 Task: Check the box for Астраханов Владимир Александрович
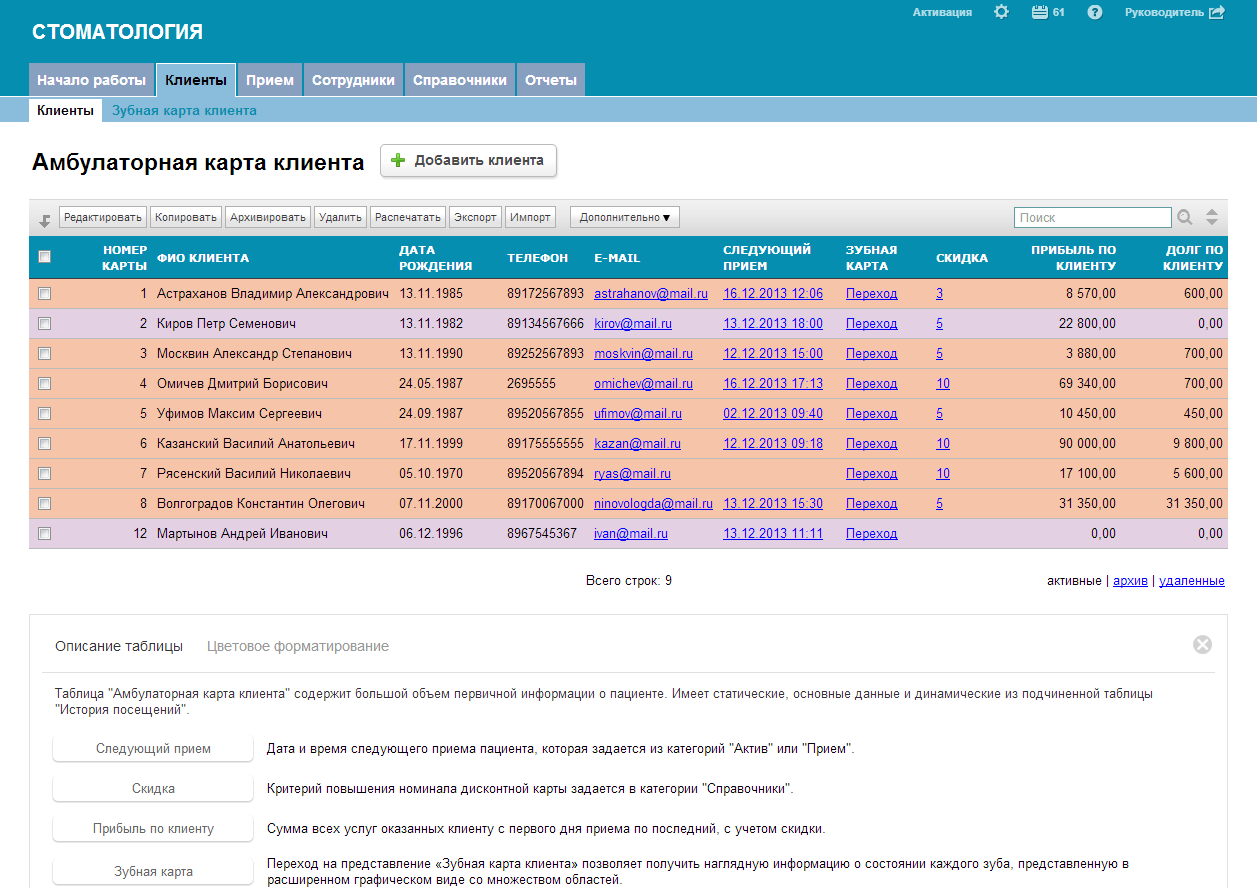pos(44,294)
